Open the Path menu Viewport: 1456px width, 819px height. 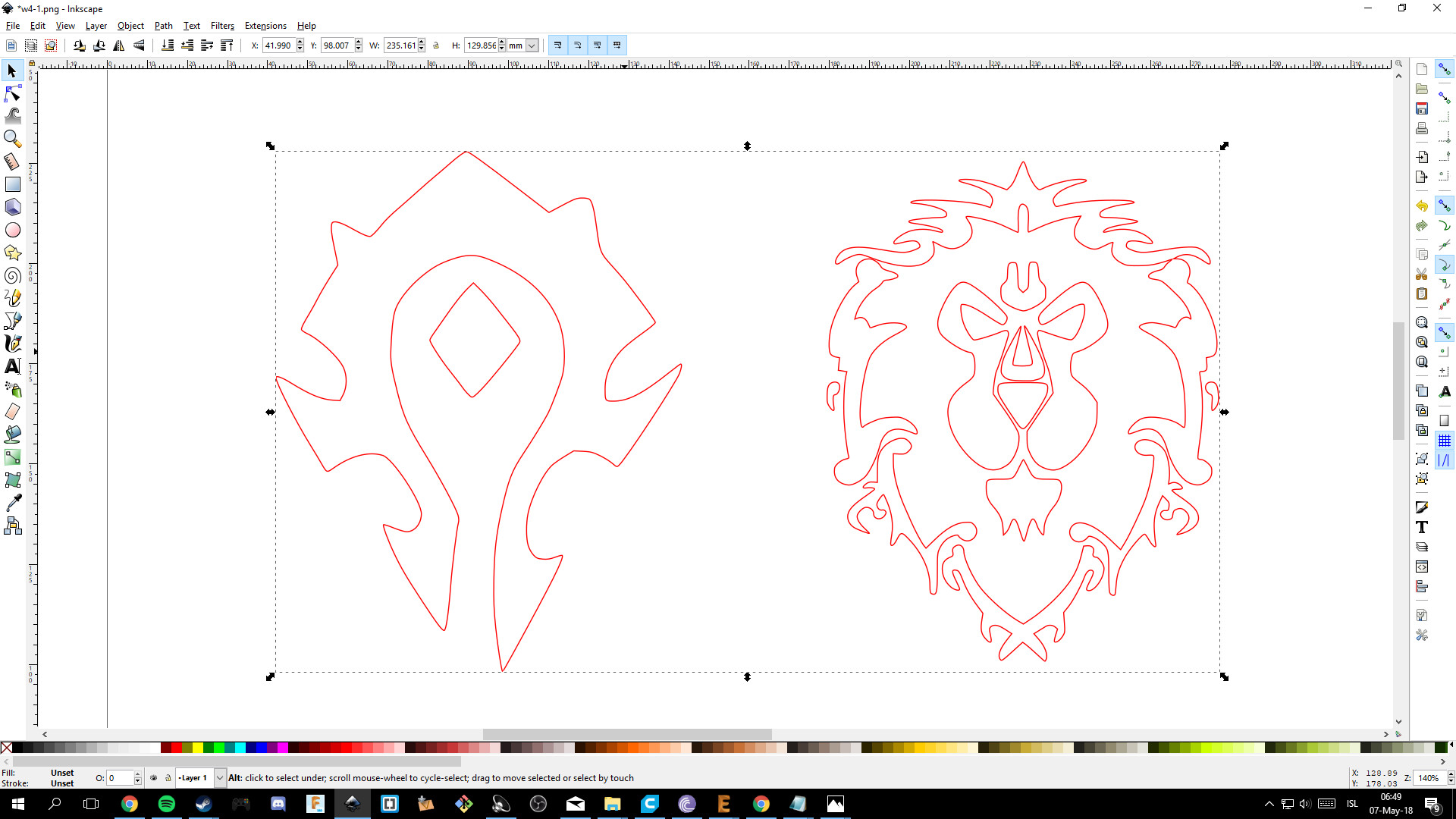click(x=163, y=26)
